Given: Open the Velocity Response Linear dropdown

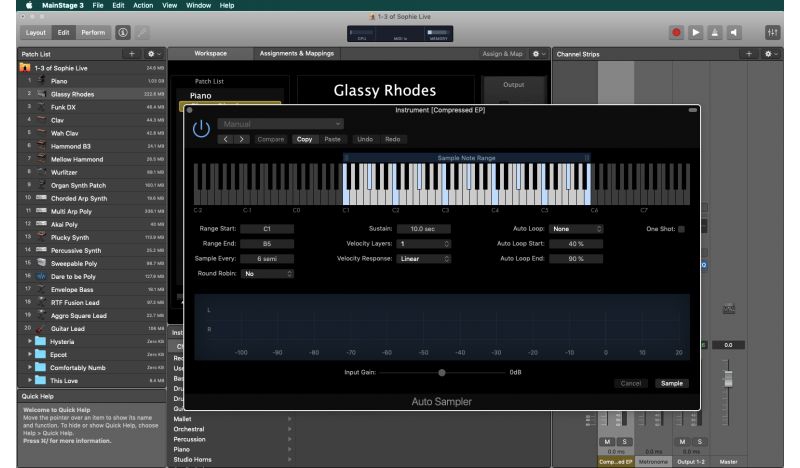Looking at the screenshot, I should tap(423, 259).
